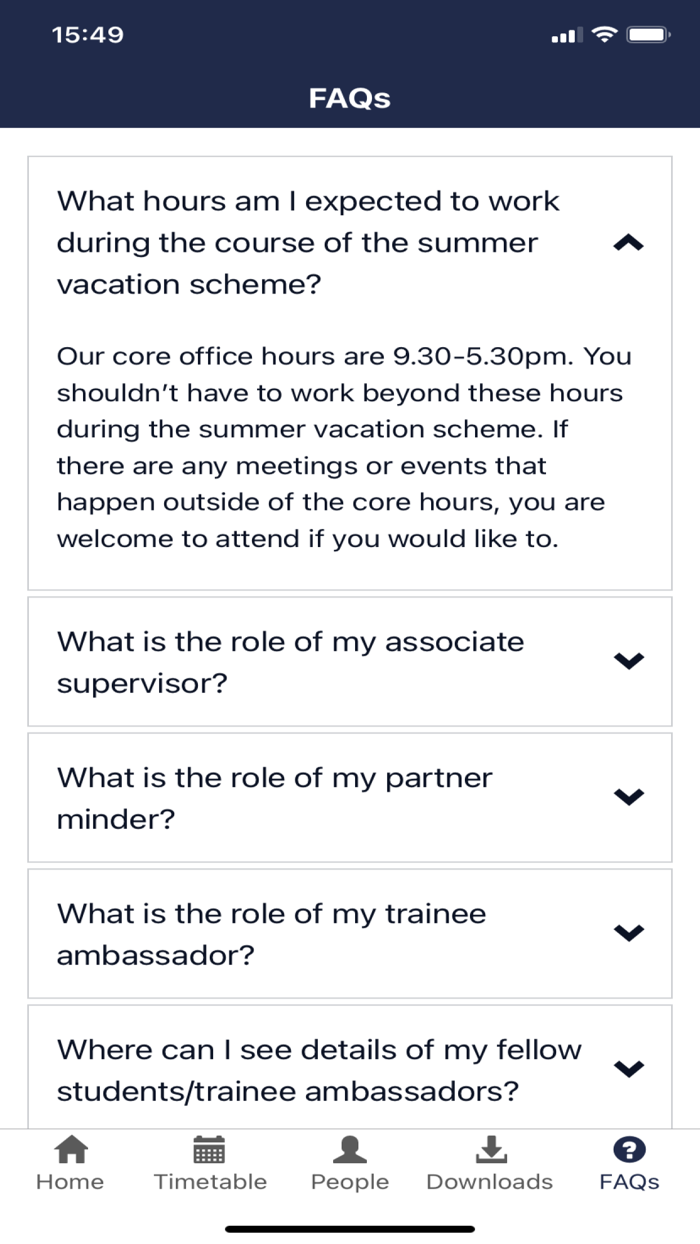
Task: Expand the trainee ambassador chevron
Action: 628,932
